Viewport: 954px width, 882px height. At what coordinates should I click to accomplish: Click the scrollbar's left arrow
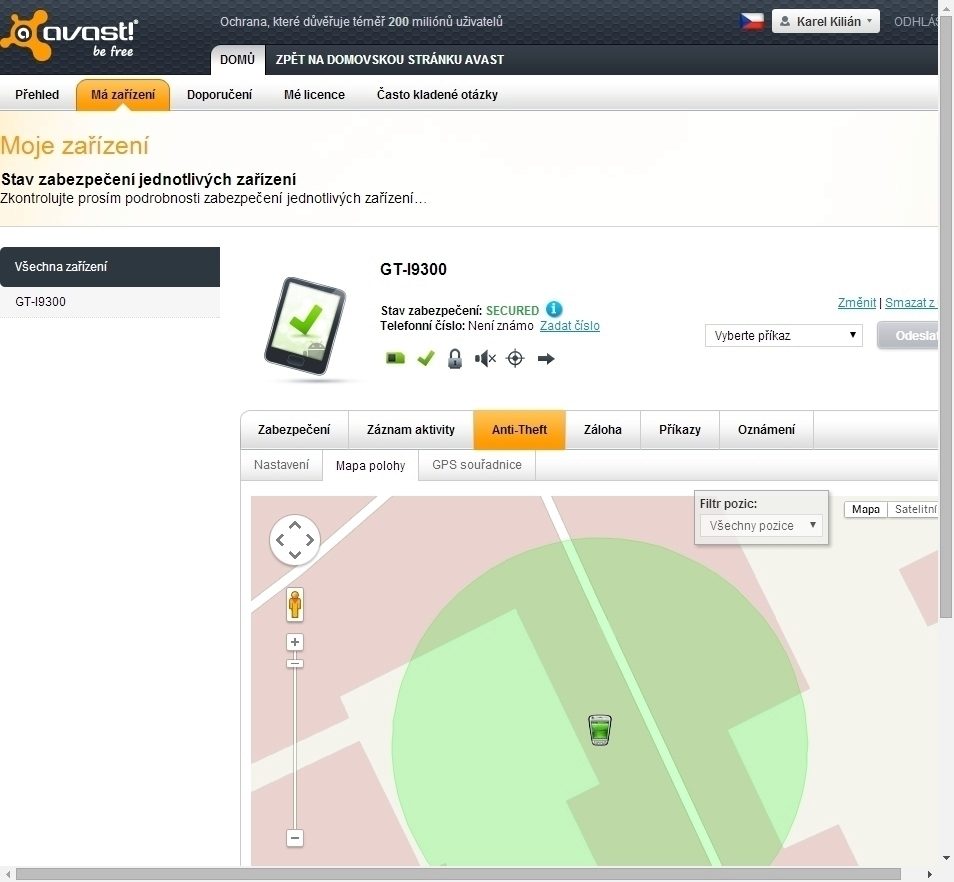[x=7, y=874]
